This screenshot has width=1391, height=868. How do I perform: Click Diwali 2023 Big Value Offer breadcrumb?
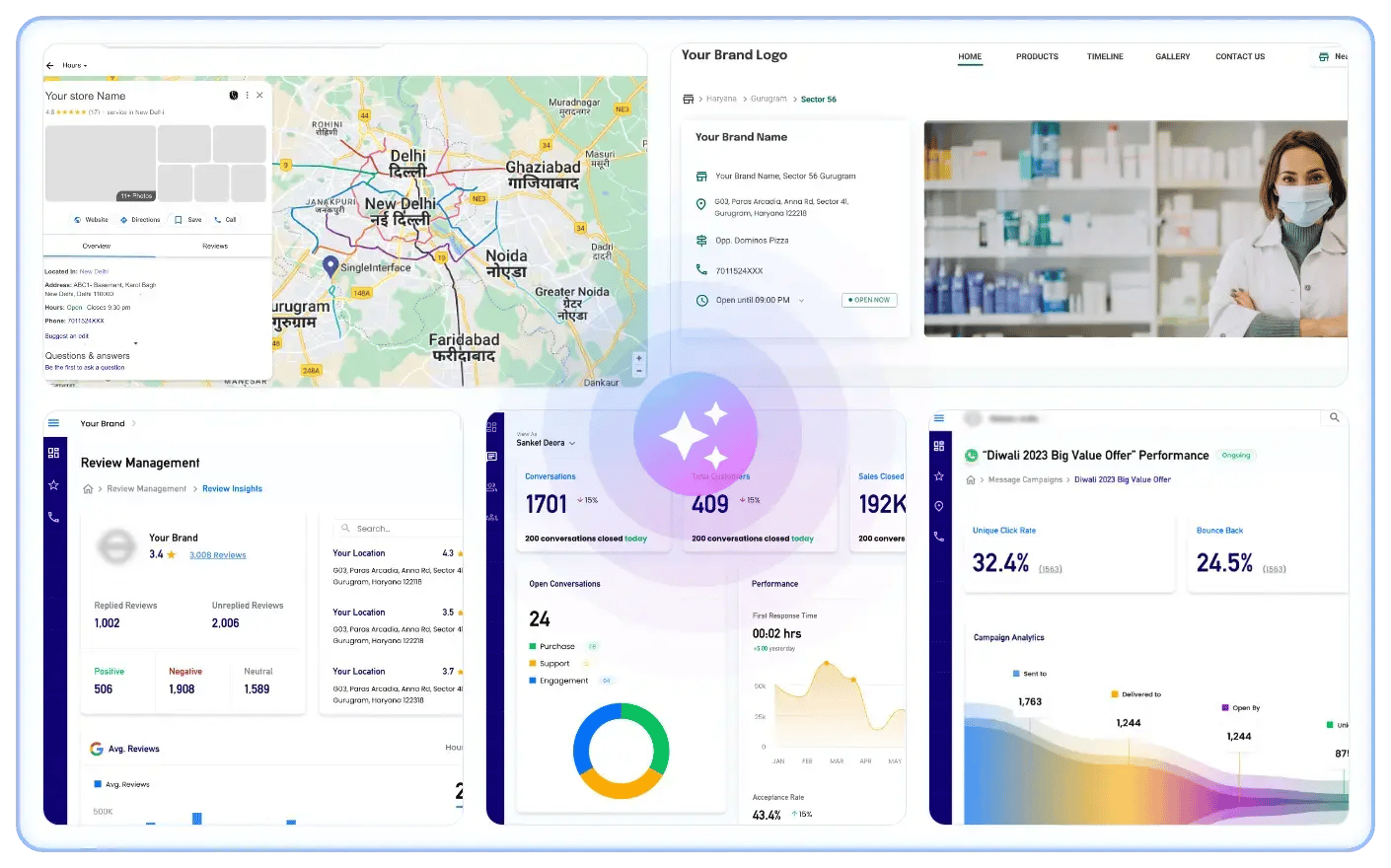(x=1123, y=479)
